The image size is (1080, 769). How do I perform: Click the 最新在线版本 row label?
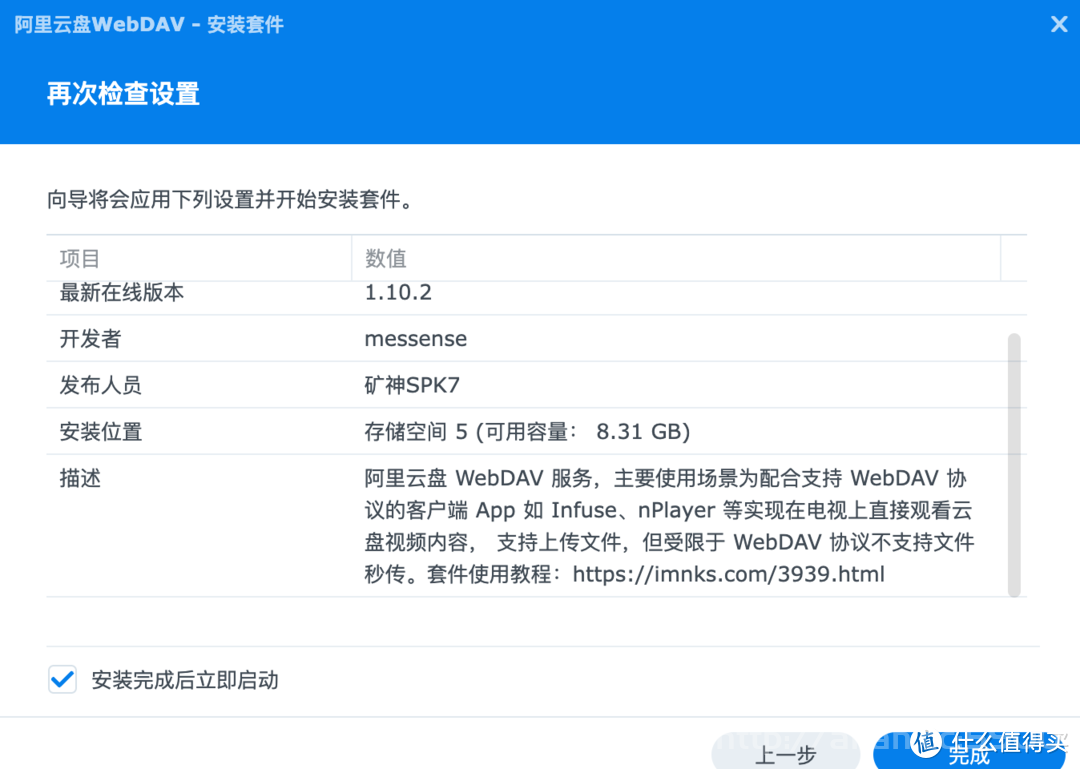122,292
